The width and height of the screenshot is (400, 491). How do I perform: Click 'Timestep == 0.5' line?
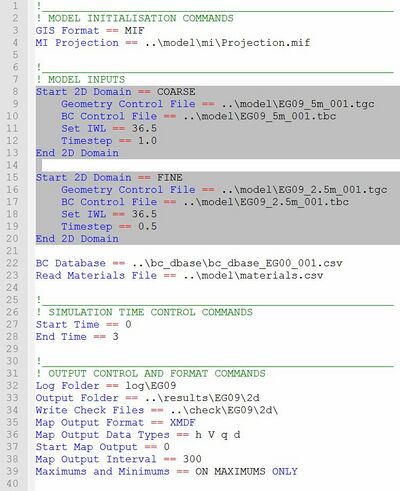click(109, 226)
